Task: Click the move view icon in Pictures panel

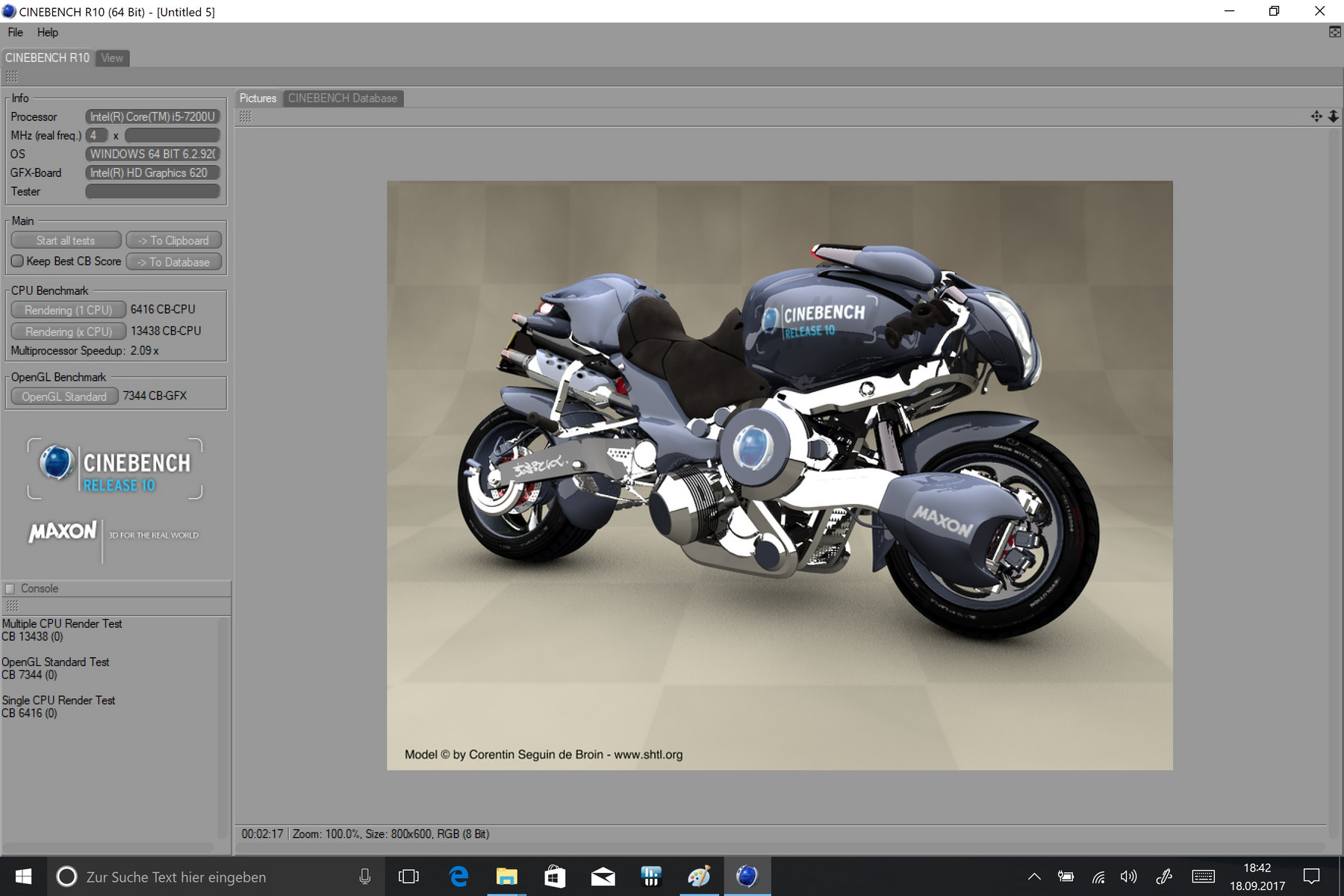Action: click(x=1316, y=116)
